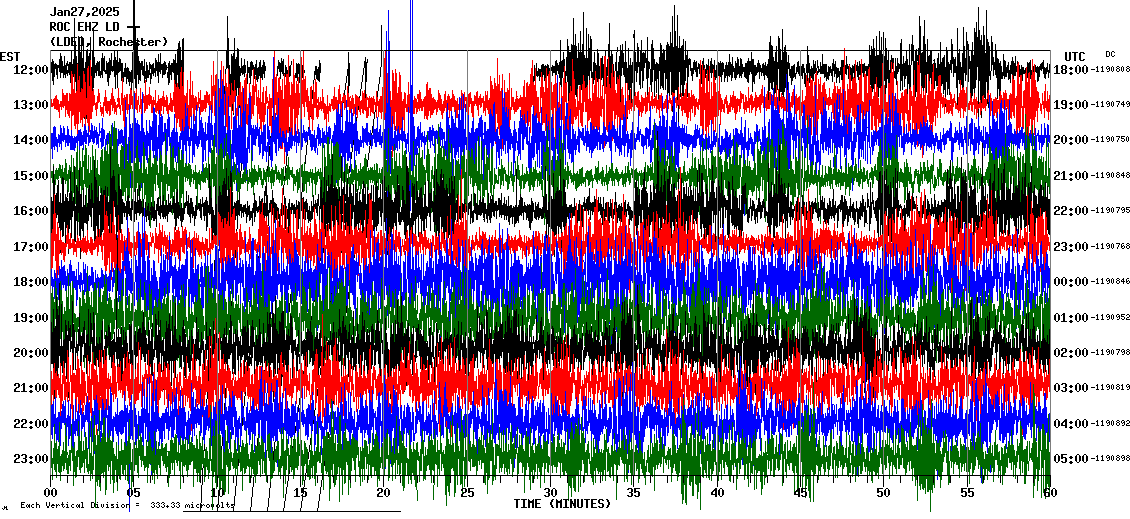The width and height of the screenshot is (1130, 519).
Task: Click the Jan27,2025 date label
Action: (x=85, y=11)
